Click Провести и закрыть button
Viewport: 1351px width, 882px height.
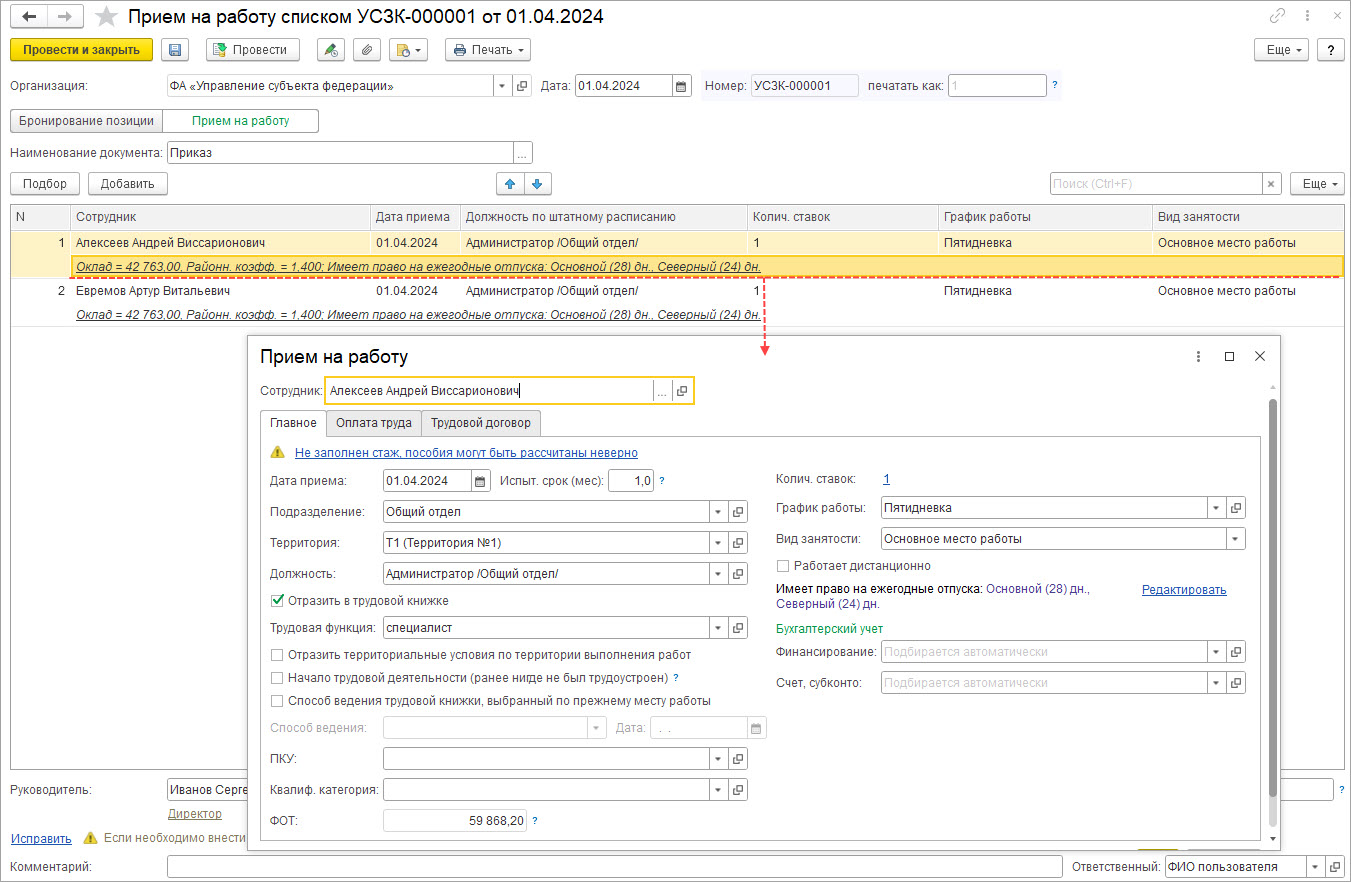pyautogui.click(x=81, y=50)
